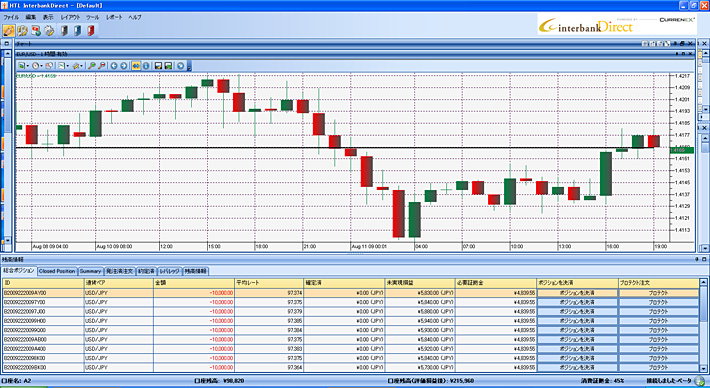This screenshot has height=388, width=710.
Task: Click the red window with globe icon
Action: 36,31
